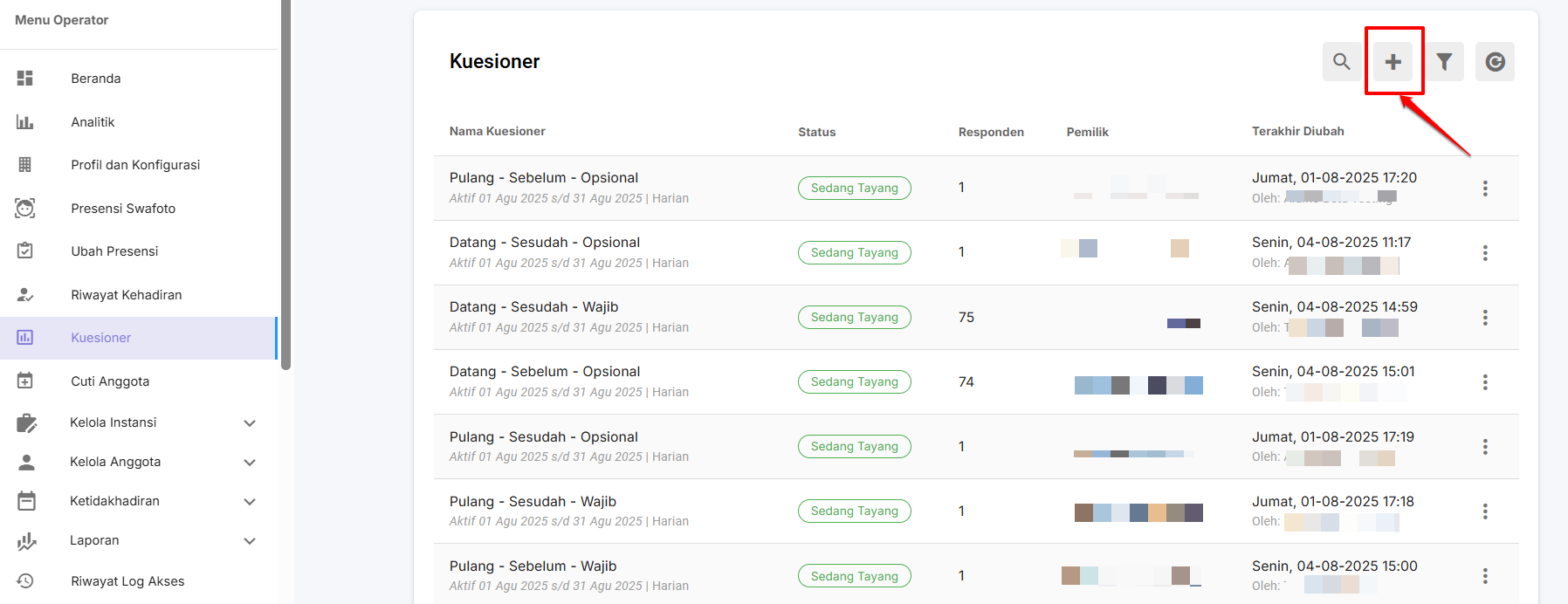Select the Analitik bar chart icon
The height and width of the screenshot is (604, 1568).
click(x=25, y=122)
